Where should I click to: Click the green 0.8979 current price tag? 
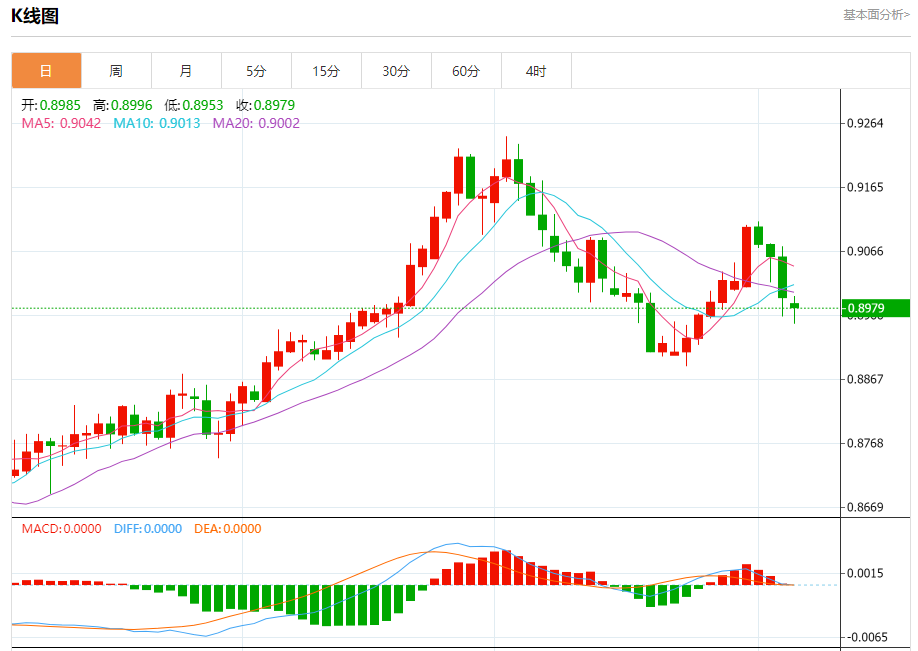tap(875, 308)
